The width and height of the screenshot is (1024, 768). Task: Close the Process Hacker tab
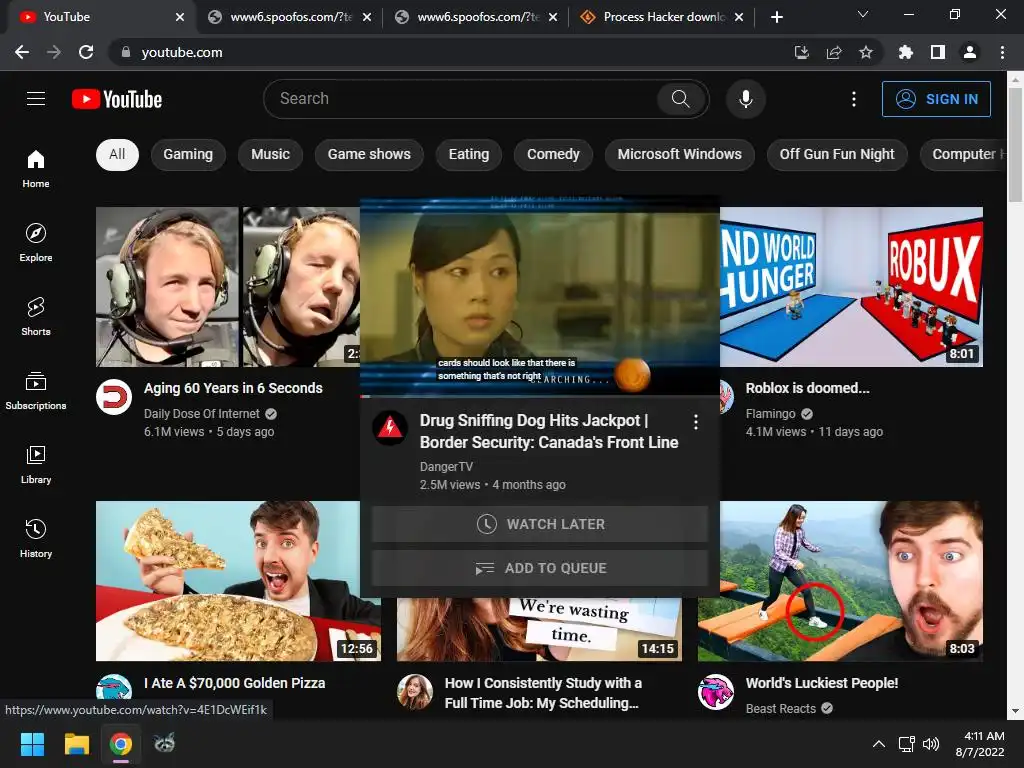coord(739,17)
